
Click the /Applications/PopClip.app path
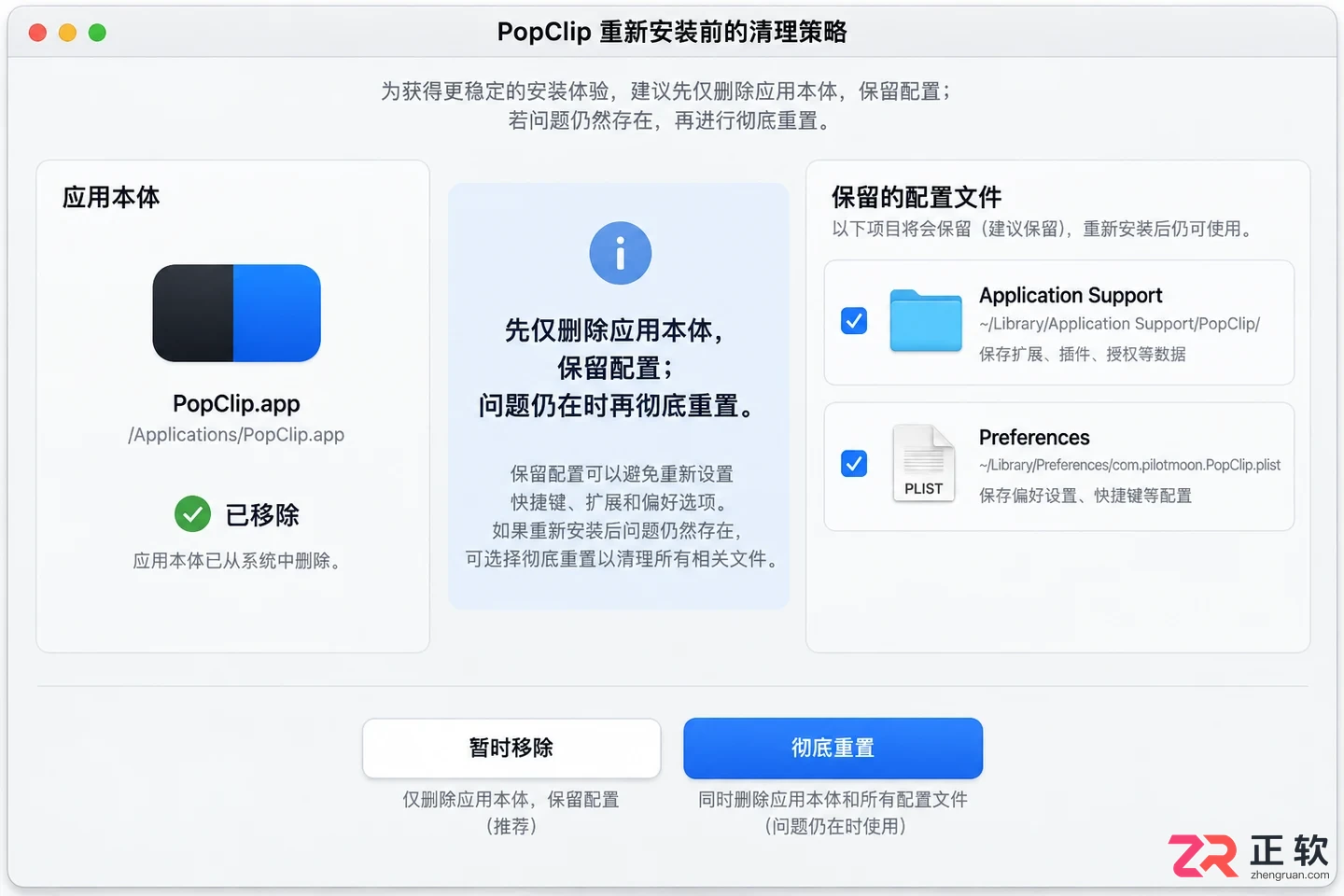coord(236,435)
